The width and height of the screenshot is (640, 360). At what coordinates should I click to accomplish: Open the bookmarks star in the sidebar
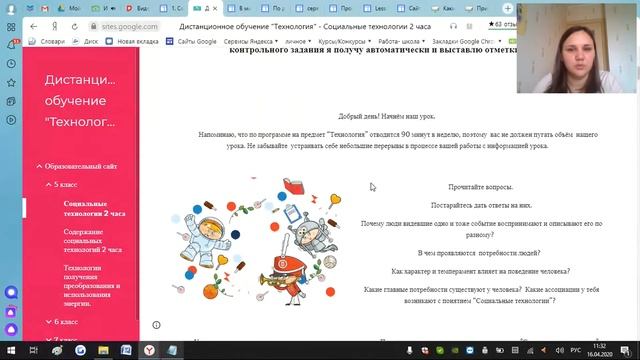[11, 82]
